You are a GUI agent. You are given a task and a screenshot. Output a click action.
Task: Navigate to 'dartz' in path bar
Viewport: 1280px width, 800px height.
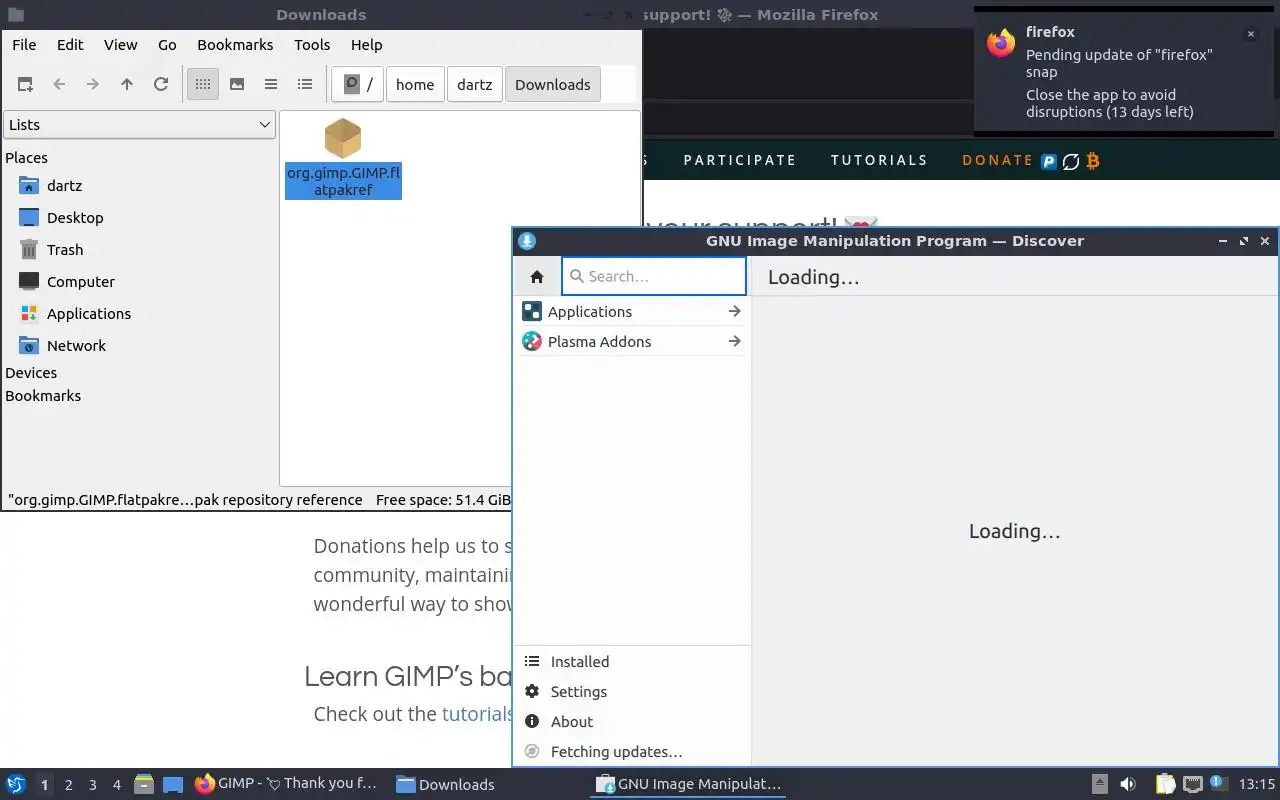(x=475, y=85)
